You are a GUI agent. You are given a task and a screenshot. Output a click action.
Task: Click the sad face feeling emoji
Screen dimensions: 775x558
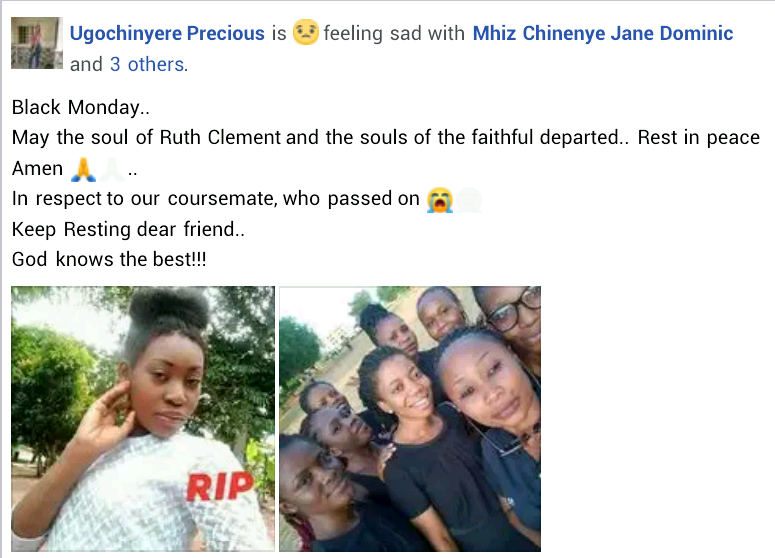(x=305, y=32)
